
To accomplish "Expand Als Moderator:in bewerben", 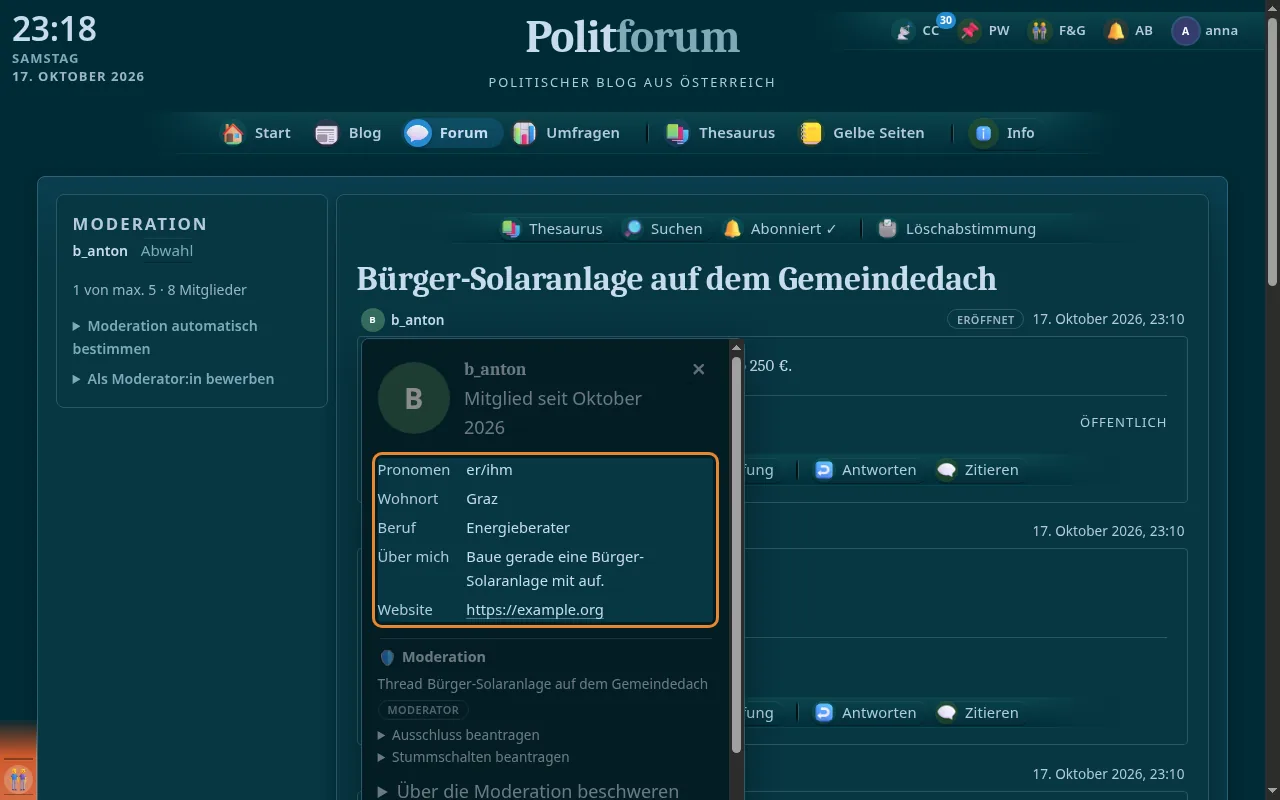I will (x=173, y=379).
